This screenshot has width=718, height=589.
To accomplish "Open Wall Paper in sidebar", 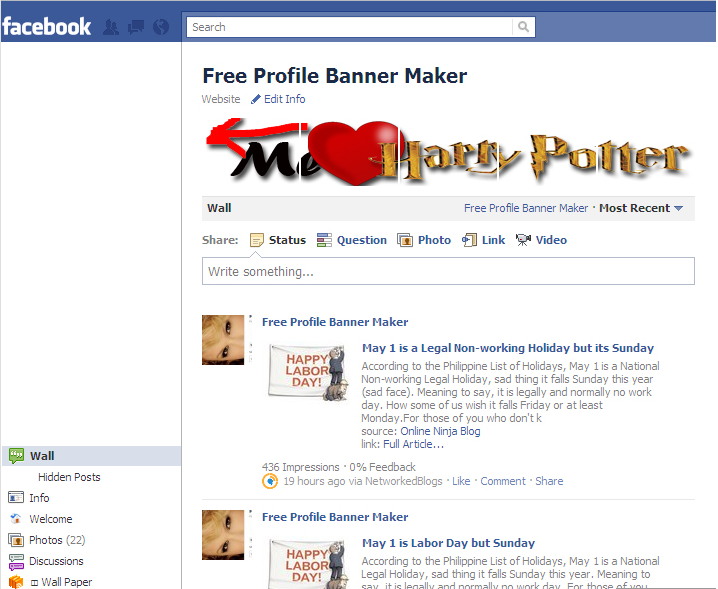I will [x=61, y=582].
